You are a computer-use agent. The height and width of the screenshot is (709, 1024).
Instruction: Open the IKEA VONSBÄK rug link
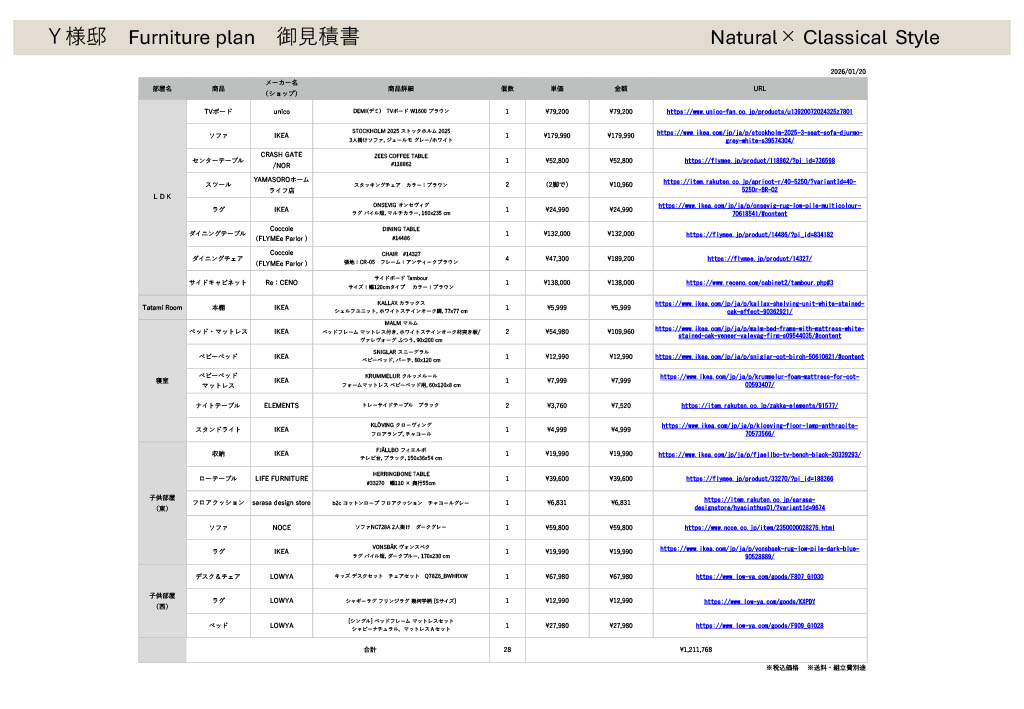coord(760,552)
